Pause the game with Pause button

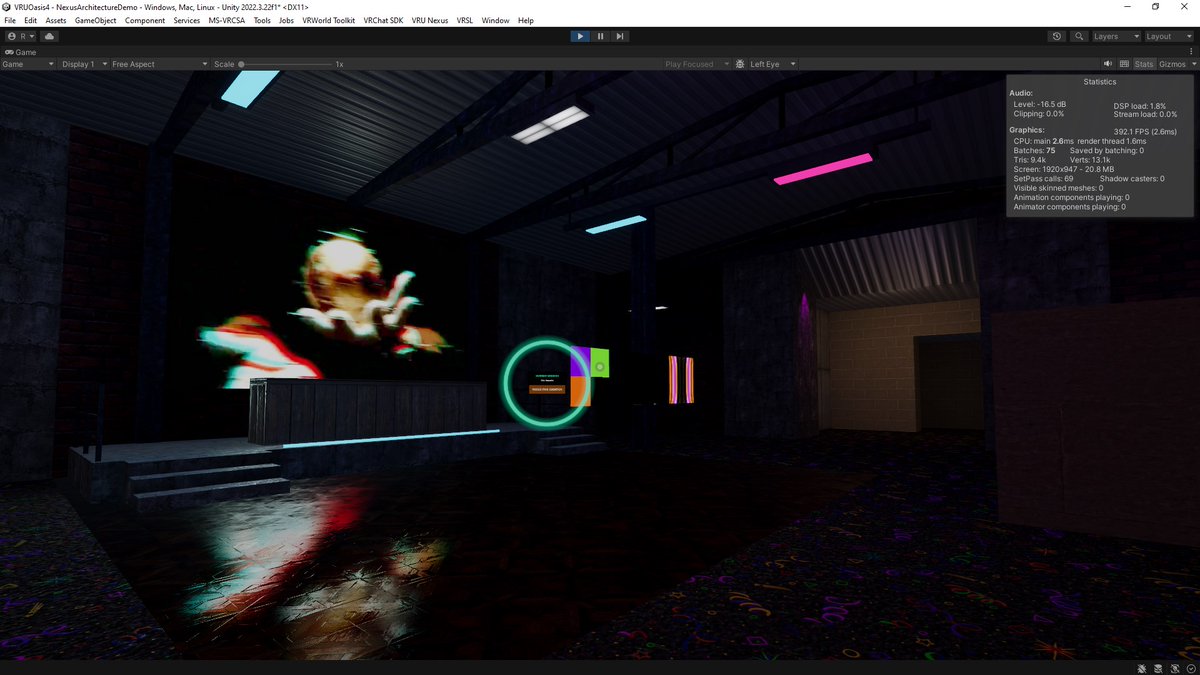pos(600,36)
